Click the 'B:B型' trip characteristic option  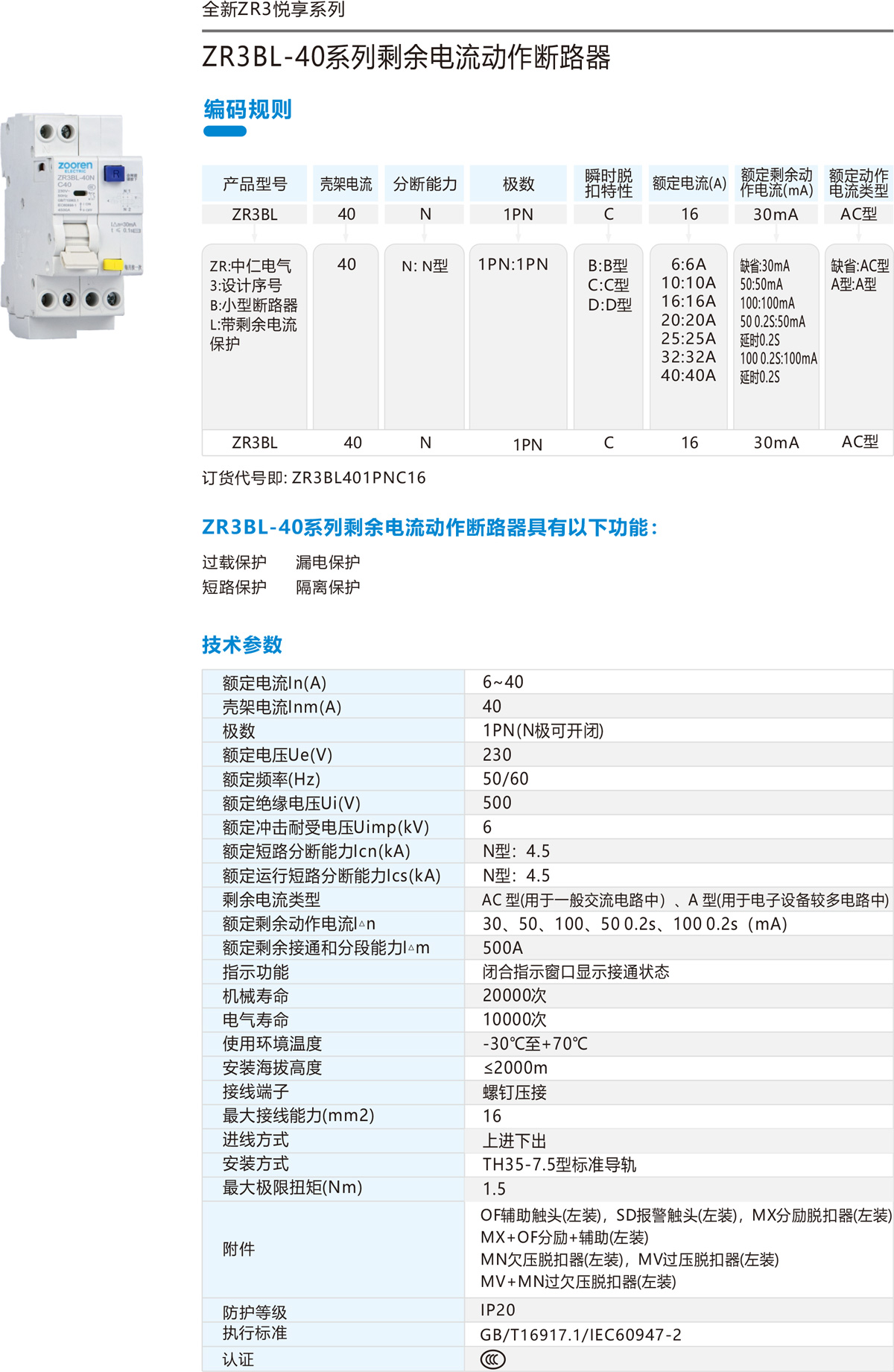[x=608, y=266]
